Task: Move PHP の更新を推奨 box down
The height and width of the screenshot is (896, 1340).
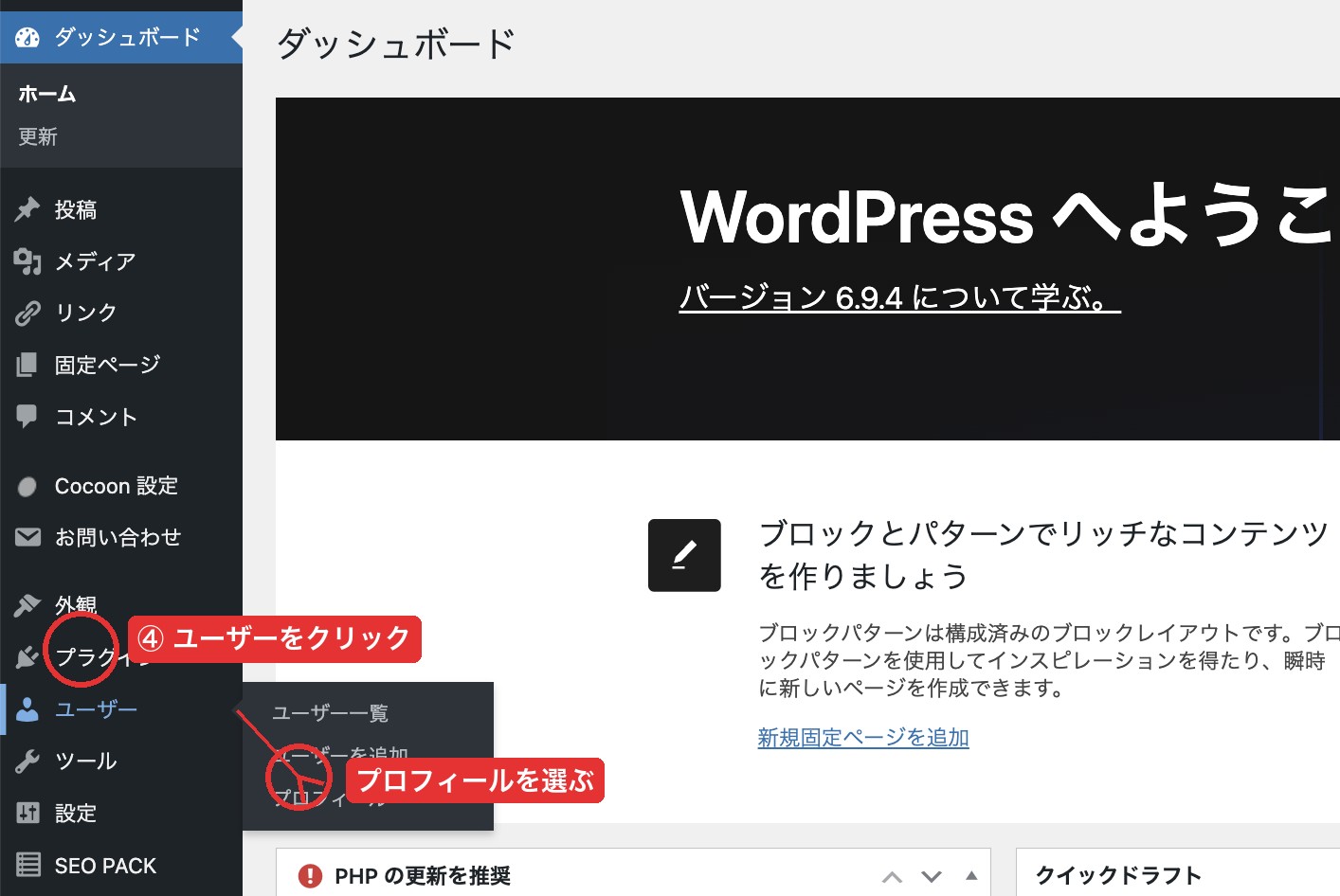Action: (932, 877)
